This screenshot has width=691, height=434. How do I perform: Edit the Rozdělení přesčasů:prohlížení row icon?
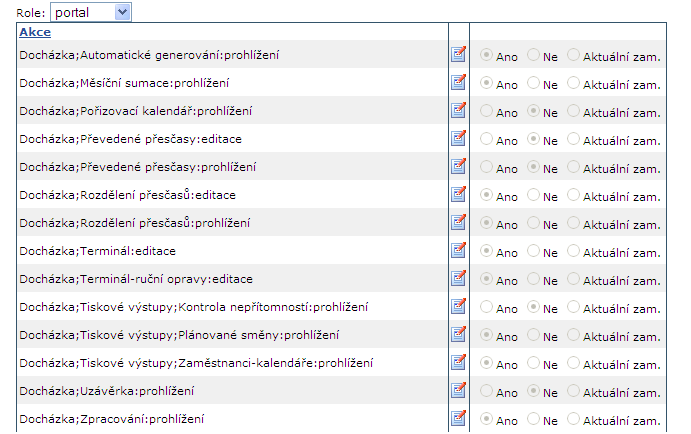[458, 222]
